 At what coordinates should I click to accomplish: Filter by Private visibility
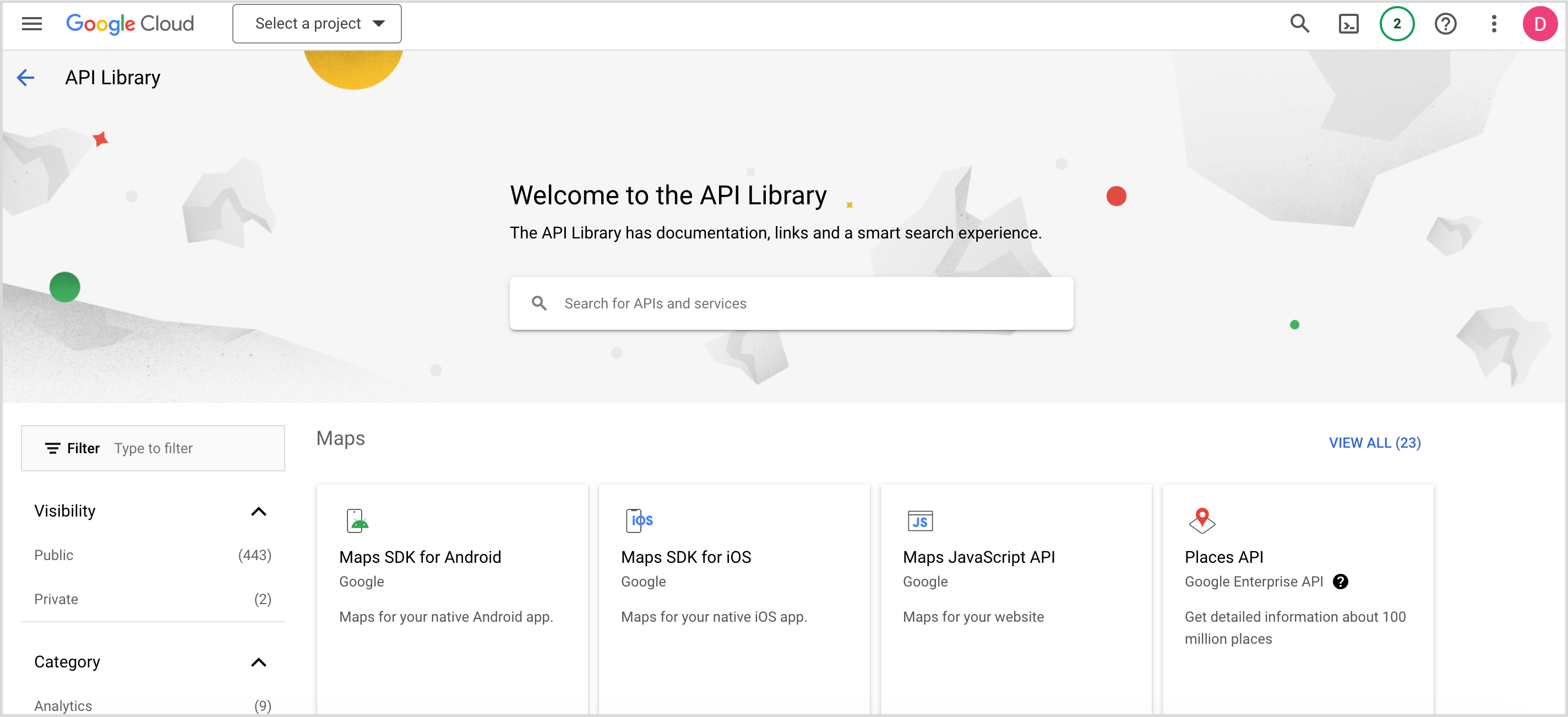56,599
